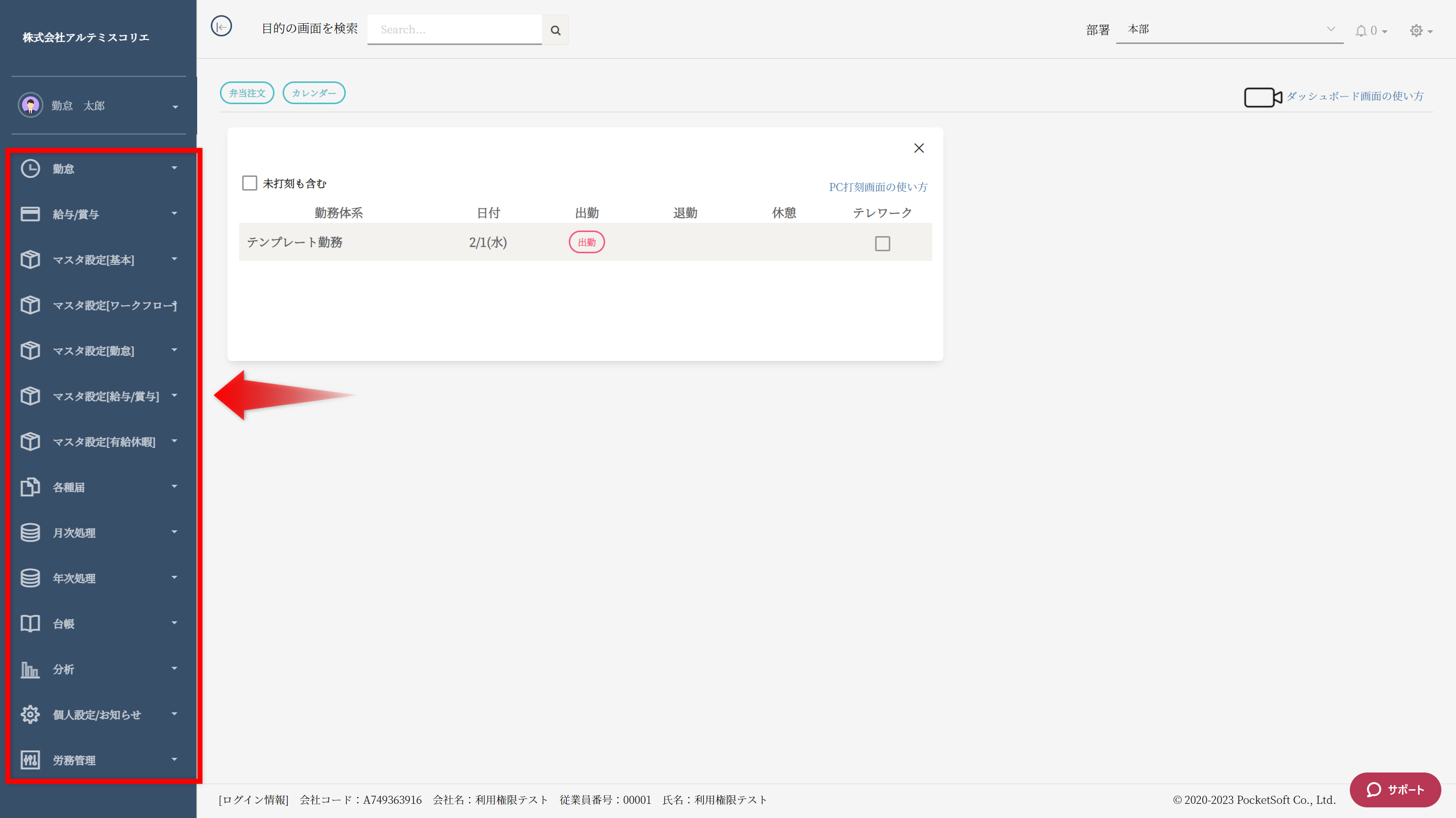The image size is (1456, 818).
Task: Expand the 給与/賞与 menu arrow
Action: coord(174,213)
